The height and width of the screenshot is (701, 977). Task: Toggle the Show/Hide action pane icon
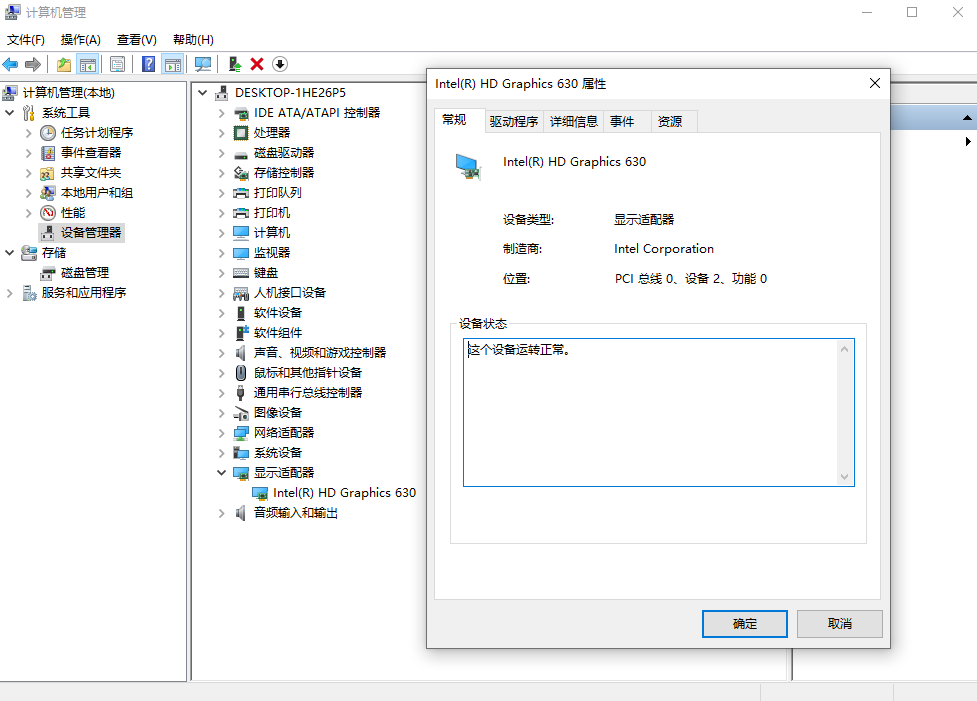click(172, 63)
